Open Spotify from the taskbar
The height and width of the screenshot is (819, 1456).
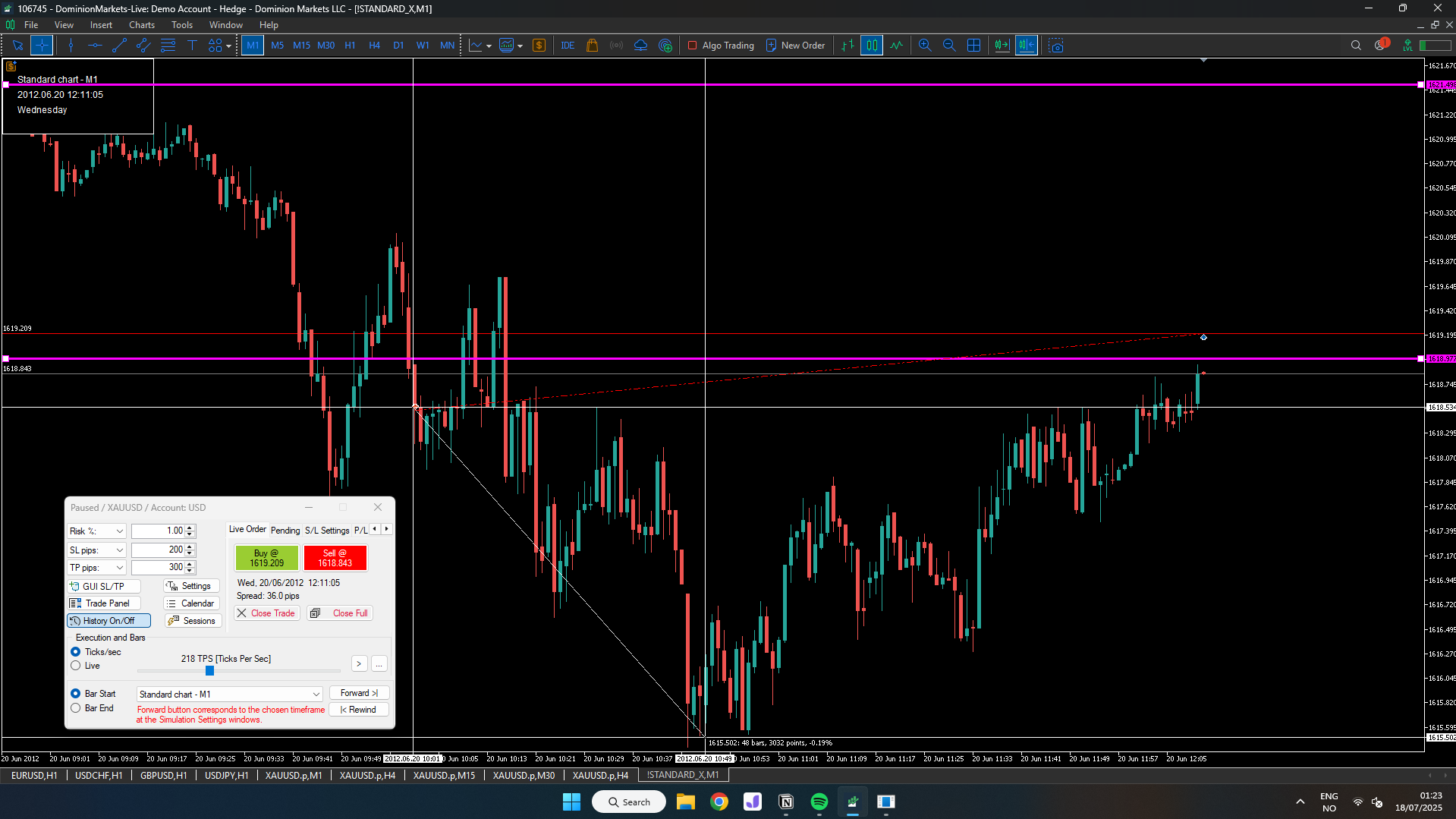coord(819,802)
